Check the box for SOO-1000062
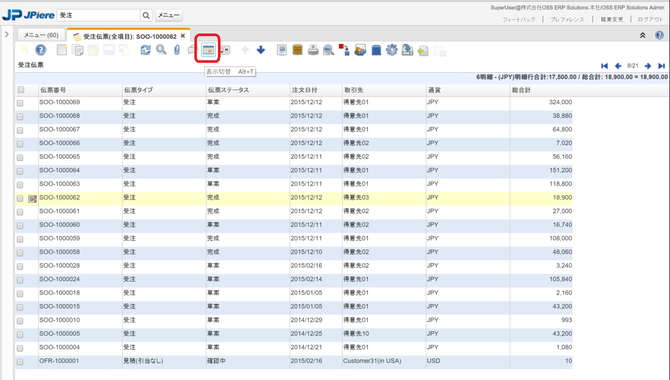Image resolution: width=670 pixels, height=380 pixels. [20, 198]
